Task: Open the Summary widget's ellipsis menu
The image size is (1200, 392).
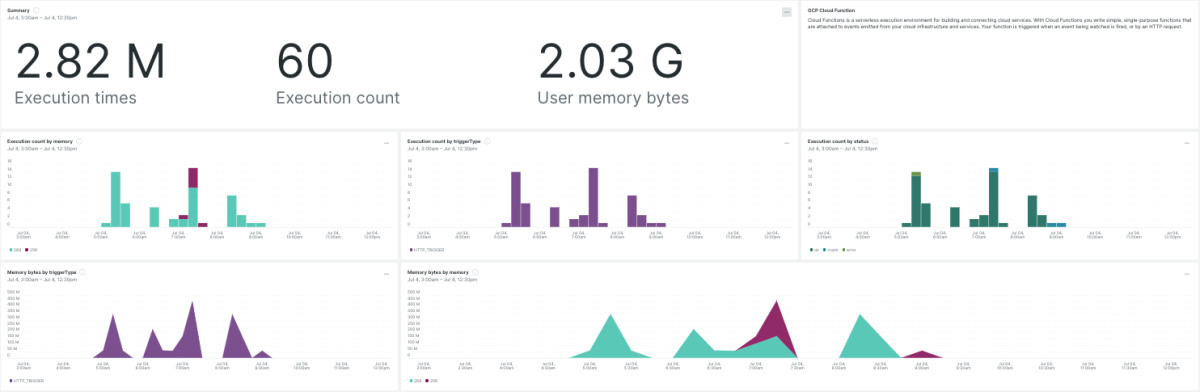Action: 787,11
